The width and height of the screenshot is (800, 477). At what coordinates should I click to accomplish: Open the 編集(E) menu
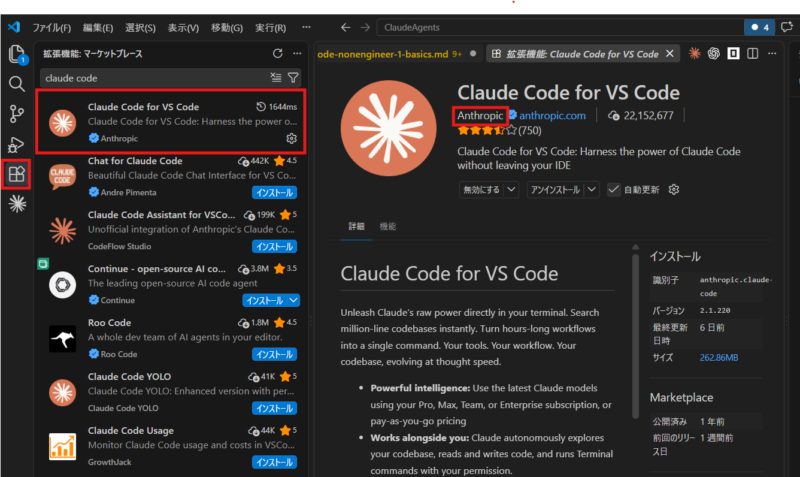(x=98, y=28)
